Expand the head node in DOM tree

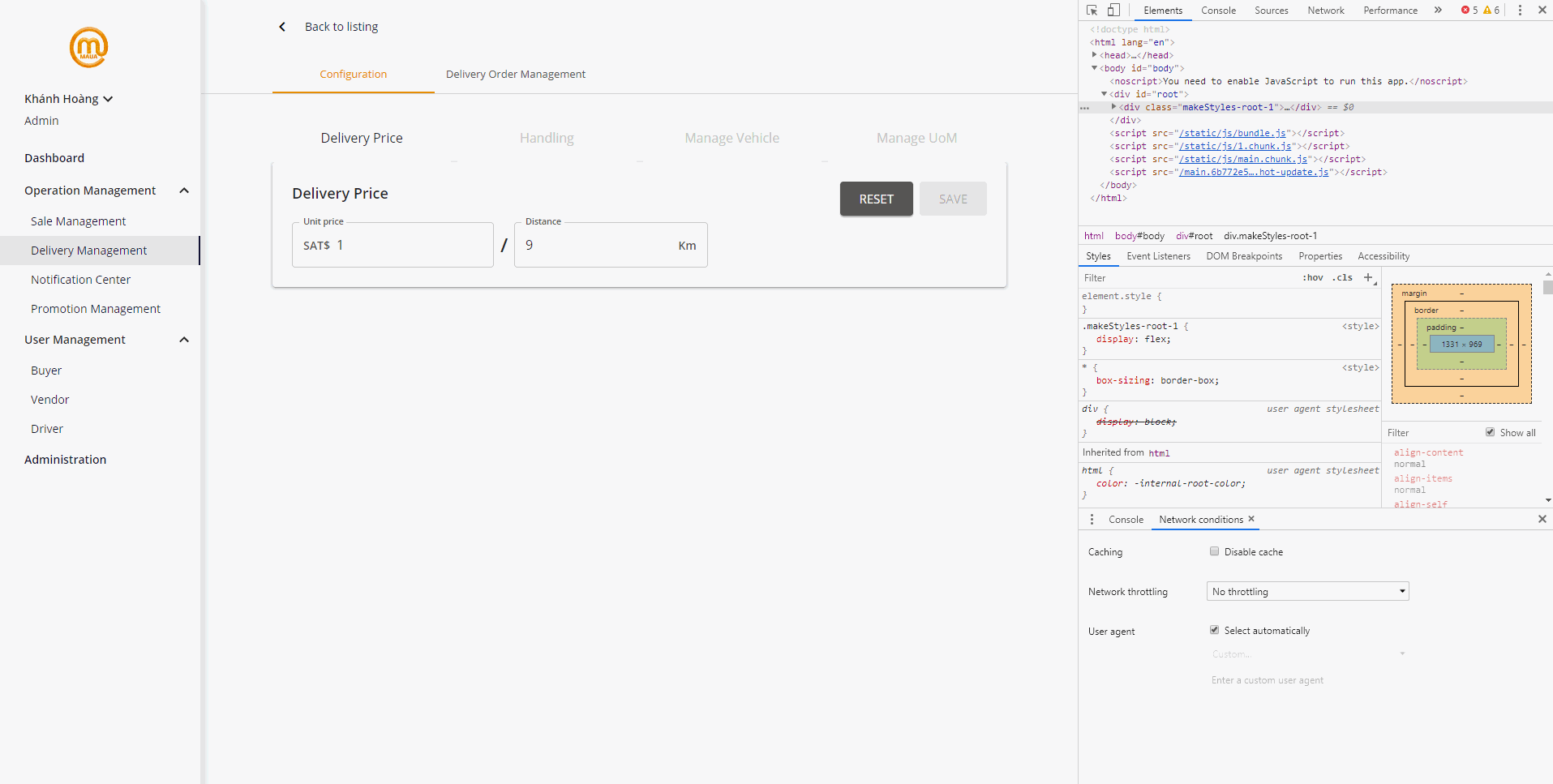tap(1095, 55)
